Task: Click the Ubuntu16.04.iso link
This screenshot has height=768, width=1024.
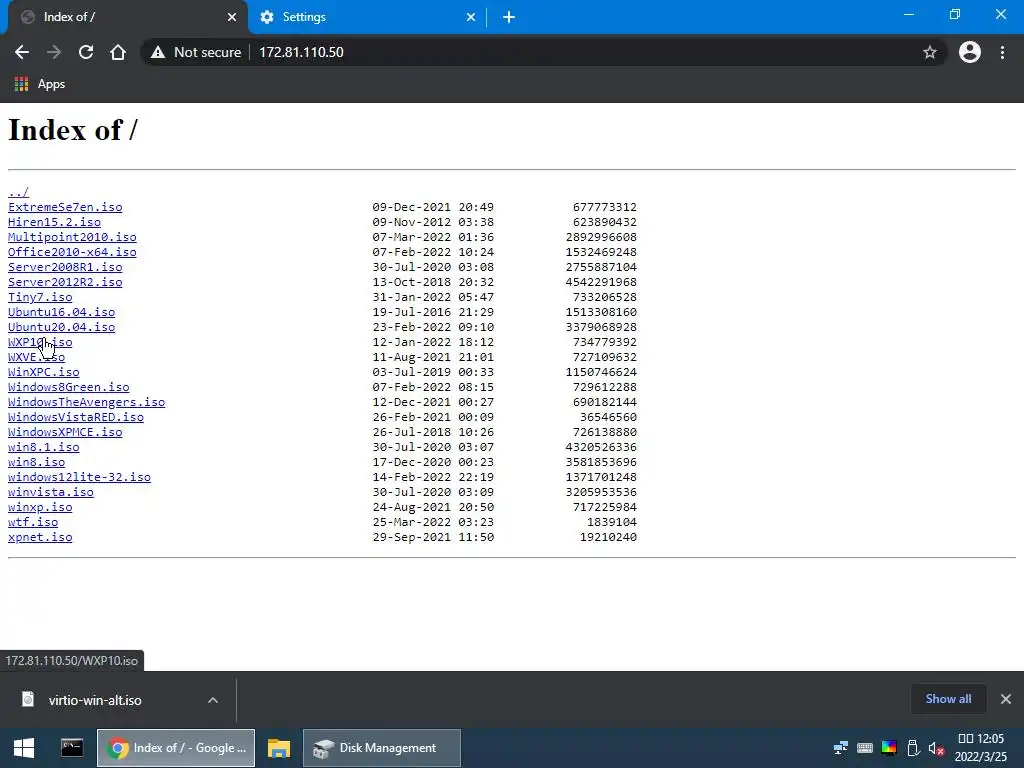Action: 61,312
